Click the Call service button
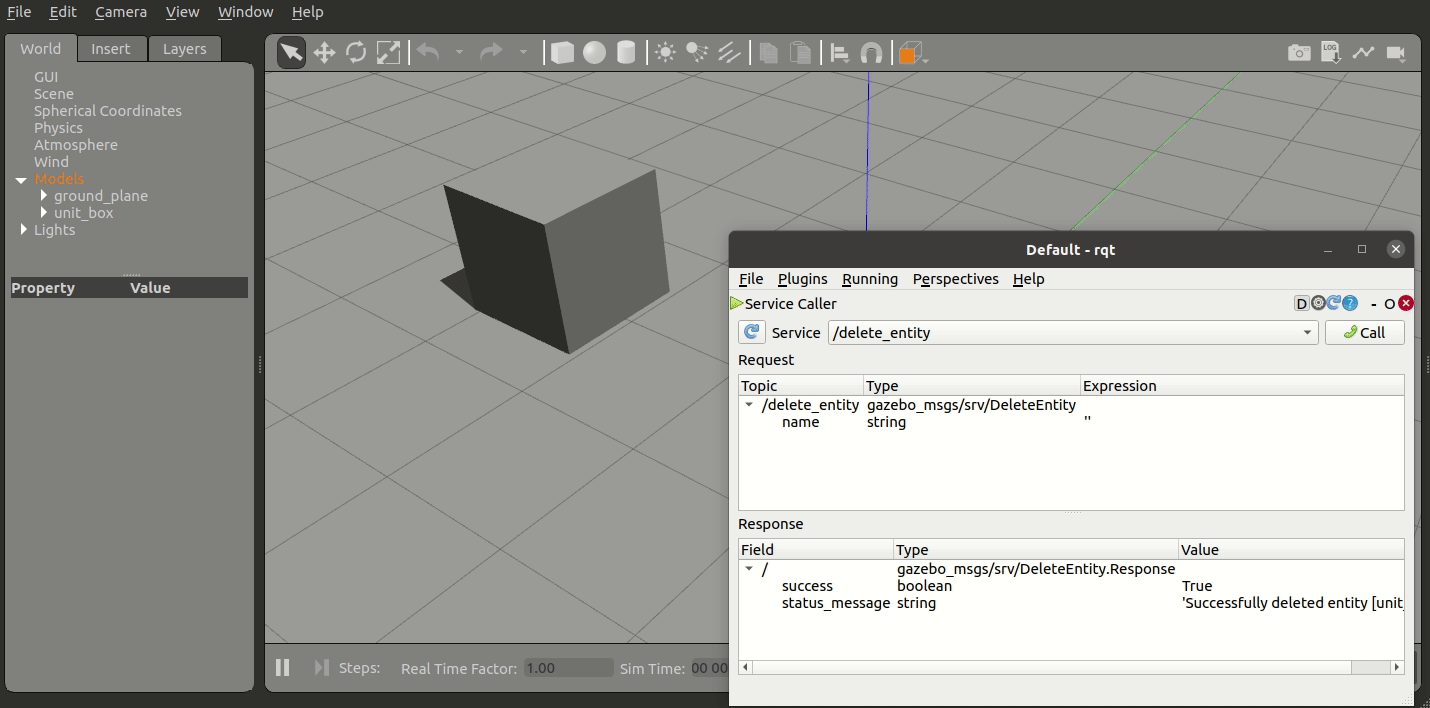 pyautogui.click(x=1365, y=332)
